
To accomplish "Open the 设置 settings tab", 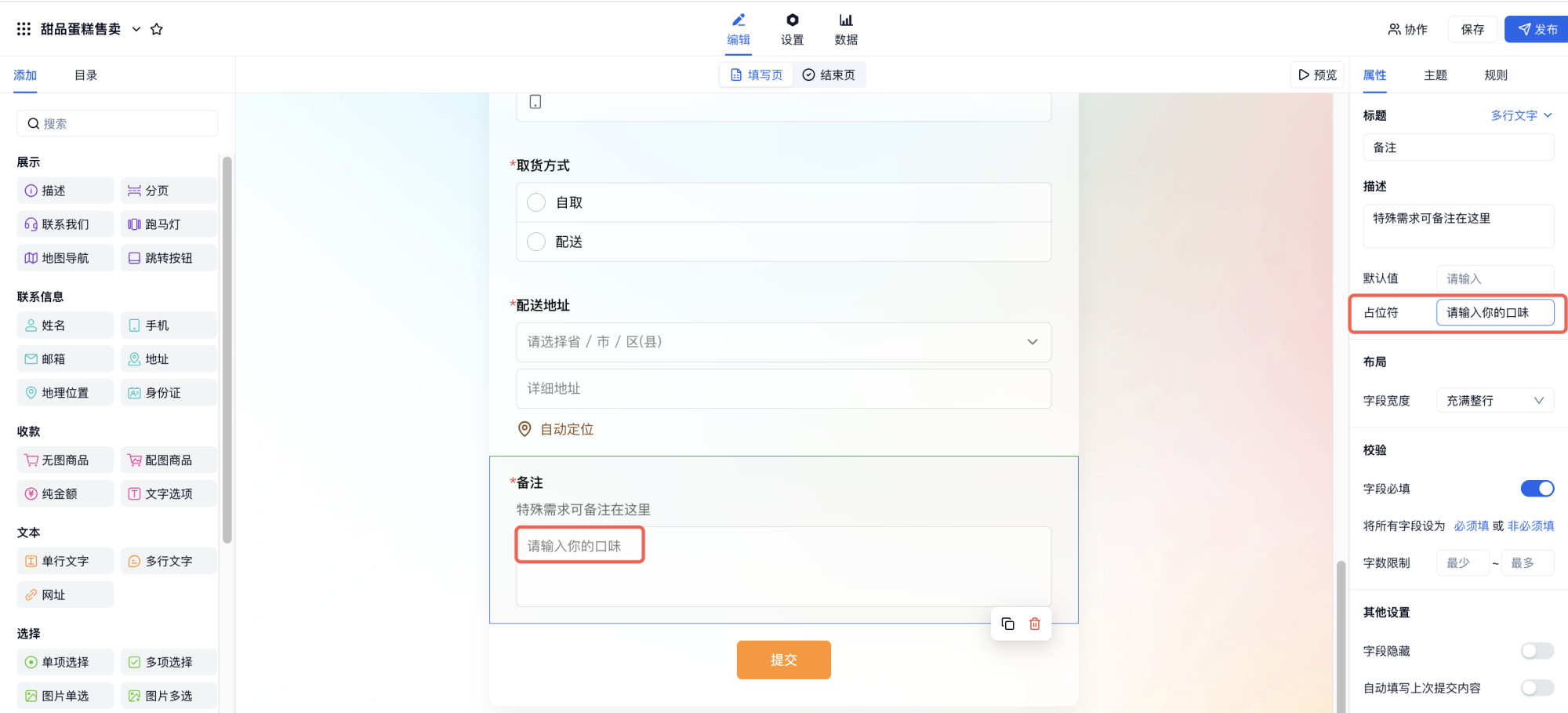I will pos(792,30).
